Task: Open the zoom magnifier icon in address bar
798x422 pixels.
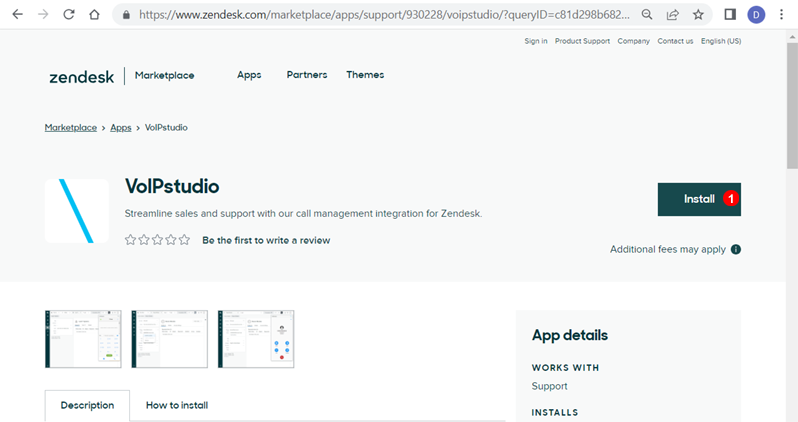Action: click(x=647, y=15)
